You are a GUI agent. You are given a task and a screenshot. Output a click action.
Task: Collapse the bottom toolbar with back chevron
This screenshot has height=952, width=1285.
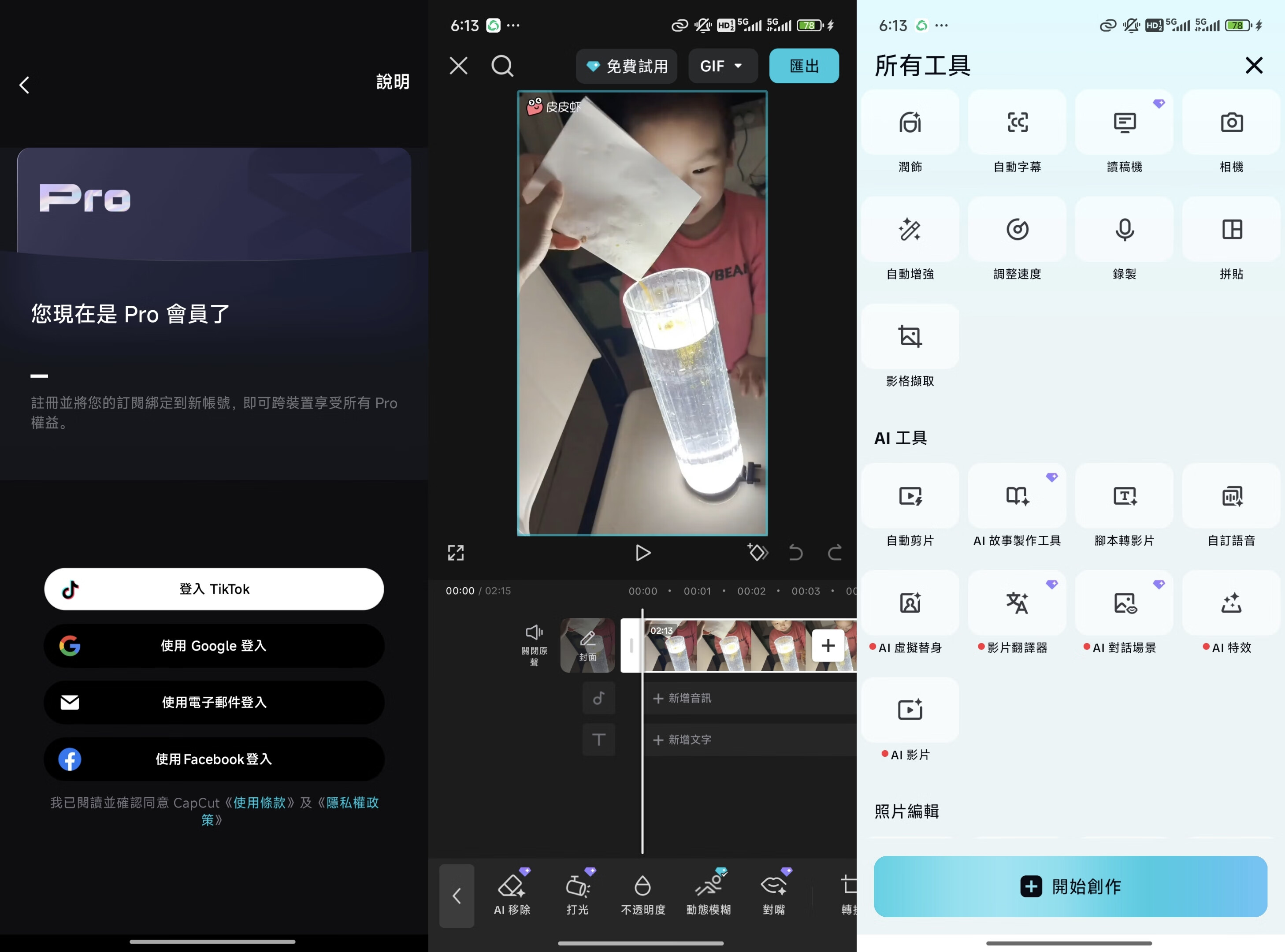457,896
